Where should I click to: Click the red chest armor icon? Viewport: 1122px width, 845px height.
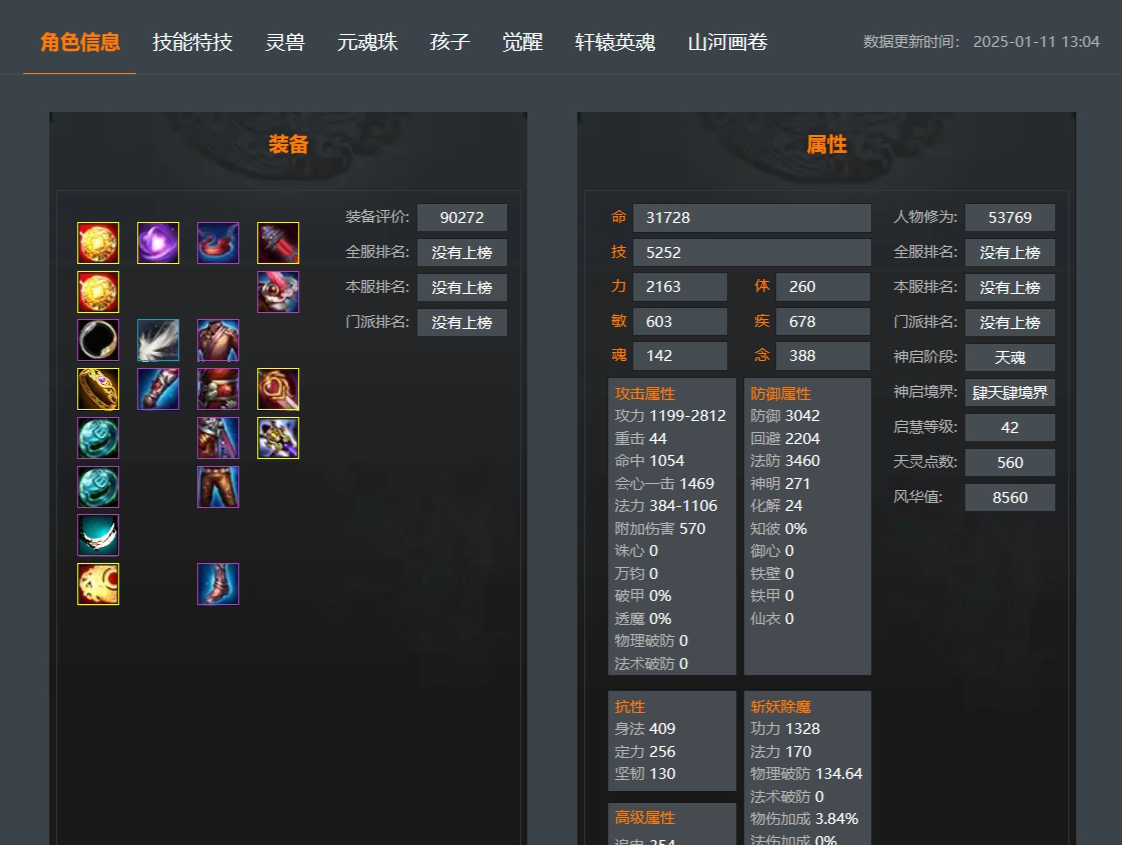[218, 340]
